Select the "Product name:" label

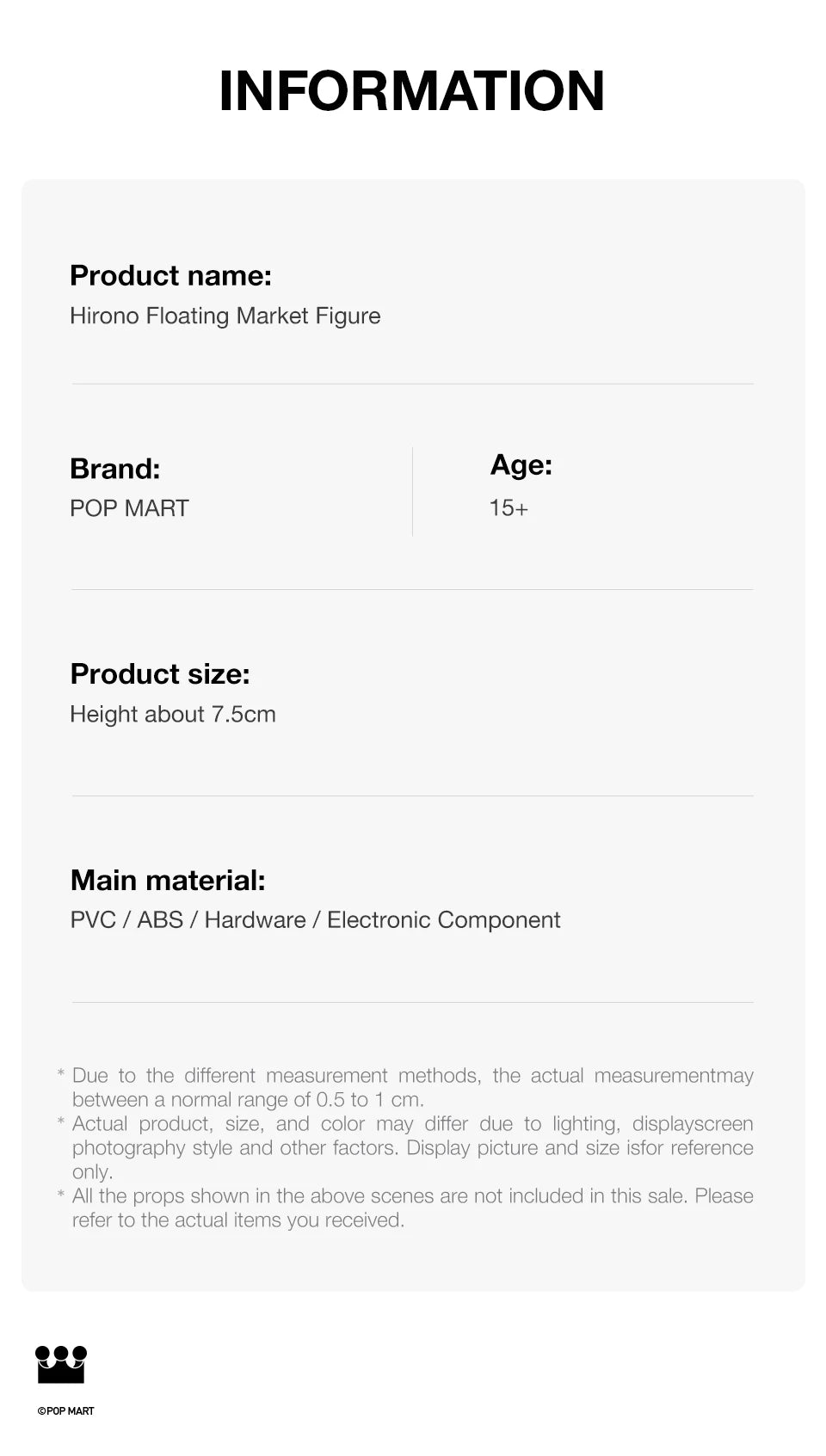tap(170, 275)
